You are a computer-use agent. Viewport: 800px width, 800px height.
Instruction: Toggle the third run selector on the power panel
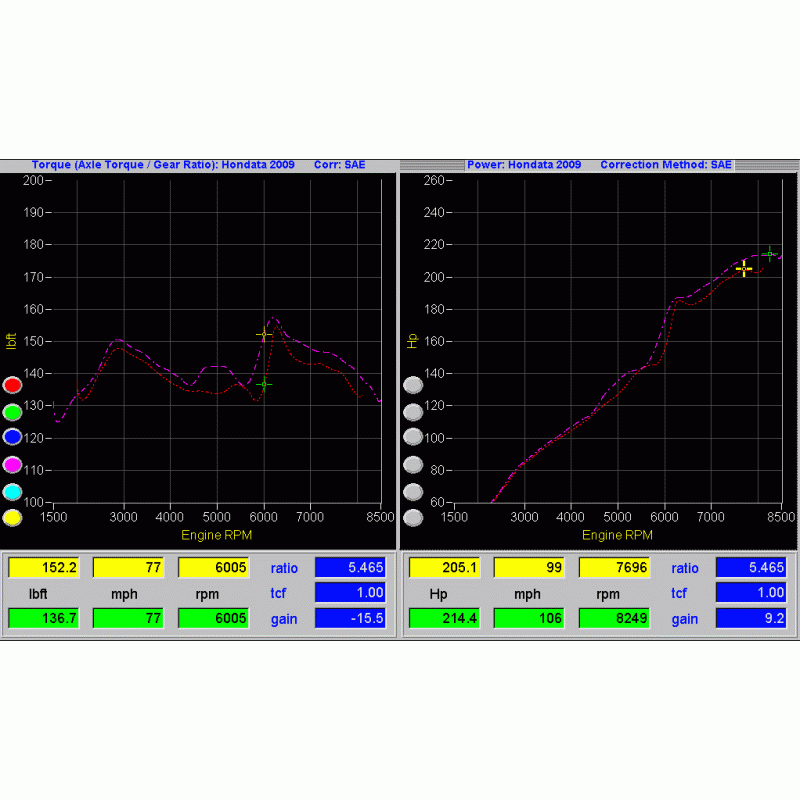[413, 437]
